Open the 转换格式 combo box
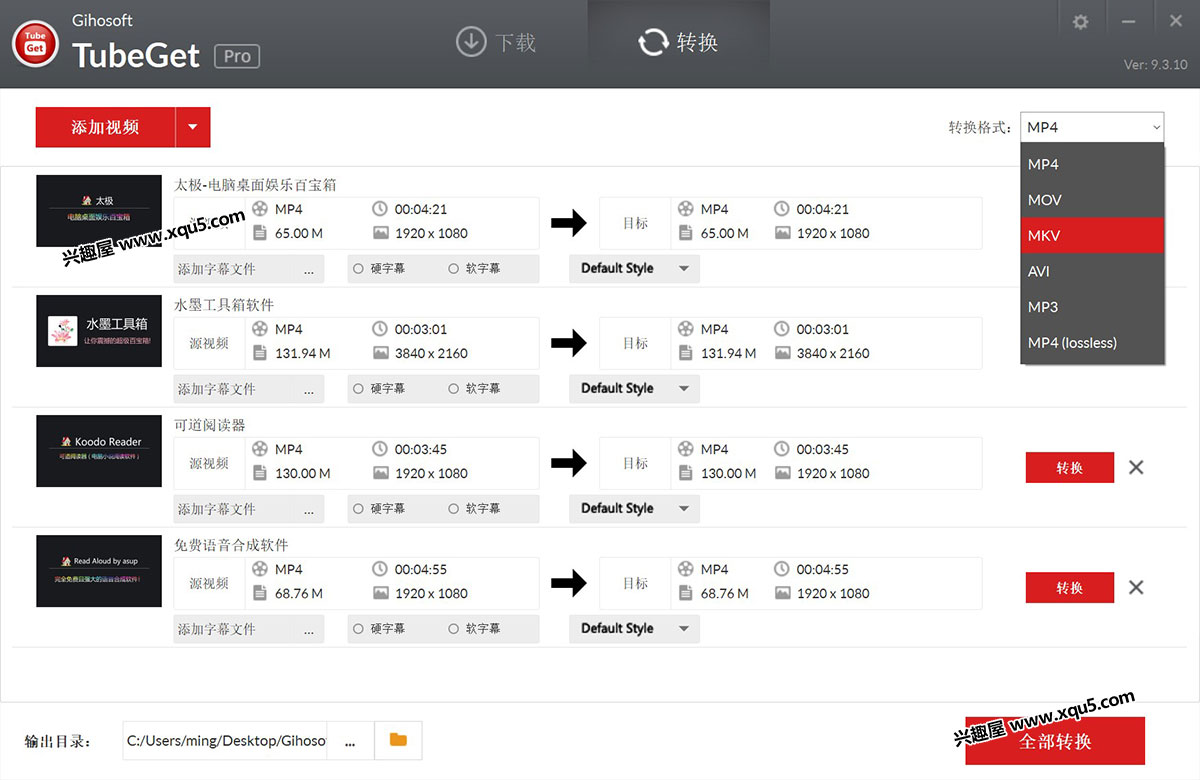Image resolution: width=1200 pixels, height=780 pixels. (x=1092, y=127)
